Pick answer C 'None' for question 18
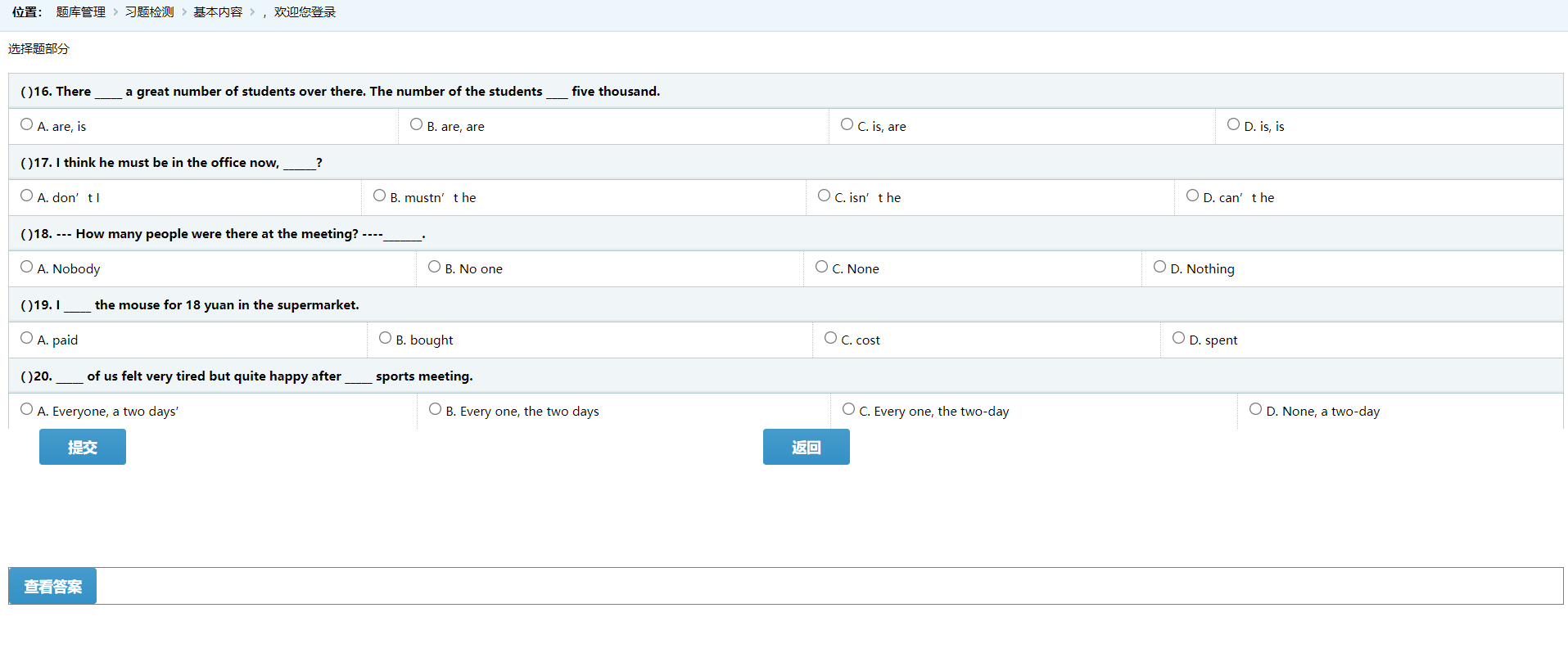The image size is (1568, 662). point(822,267)
